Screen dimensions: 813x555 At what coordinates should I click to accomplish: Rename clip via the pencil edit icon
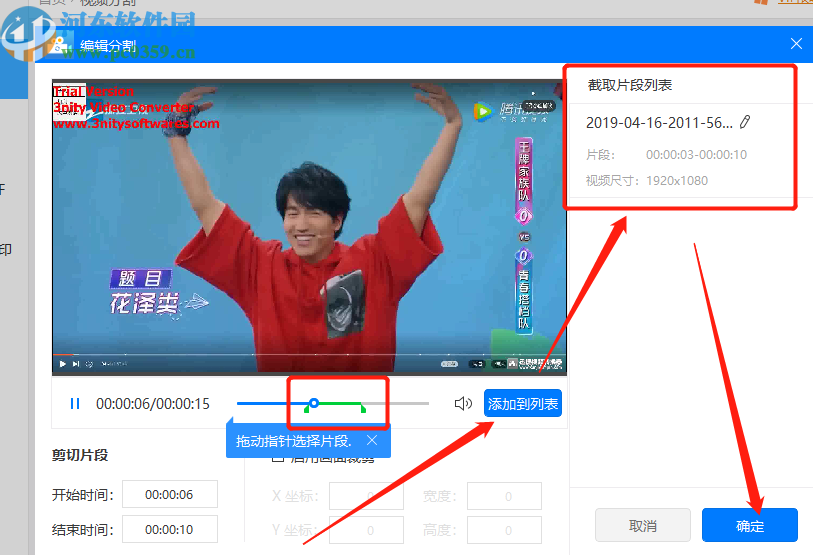(745, 122)
